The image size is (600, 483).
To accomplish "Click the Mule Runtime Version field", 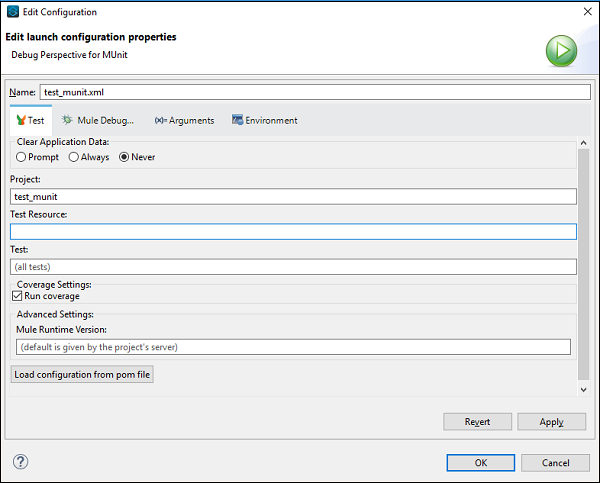I will [x=293, y=347].
